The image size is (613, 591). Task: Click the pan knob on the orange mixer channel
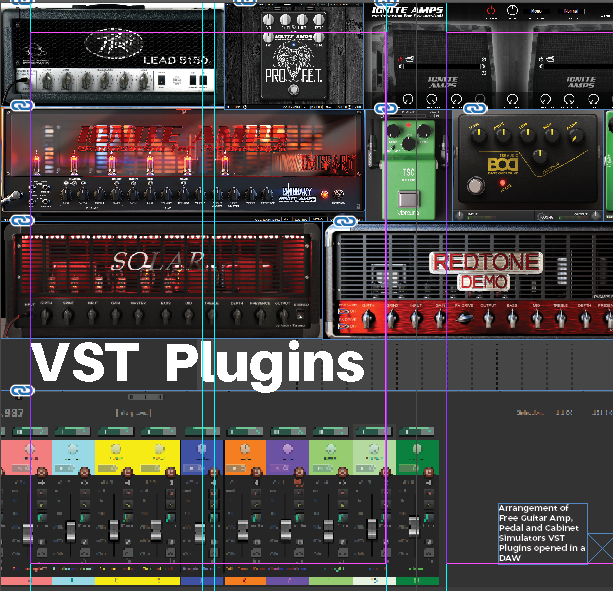tap(245, 449)
